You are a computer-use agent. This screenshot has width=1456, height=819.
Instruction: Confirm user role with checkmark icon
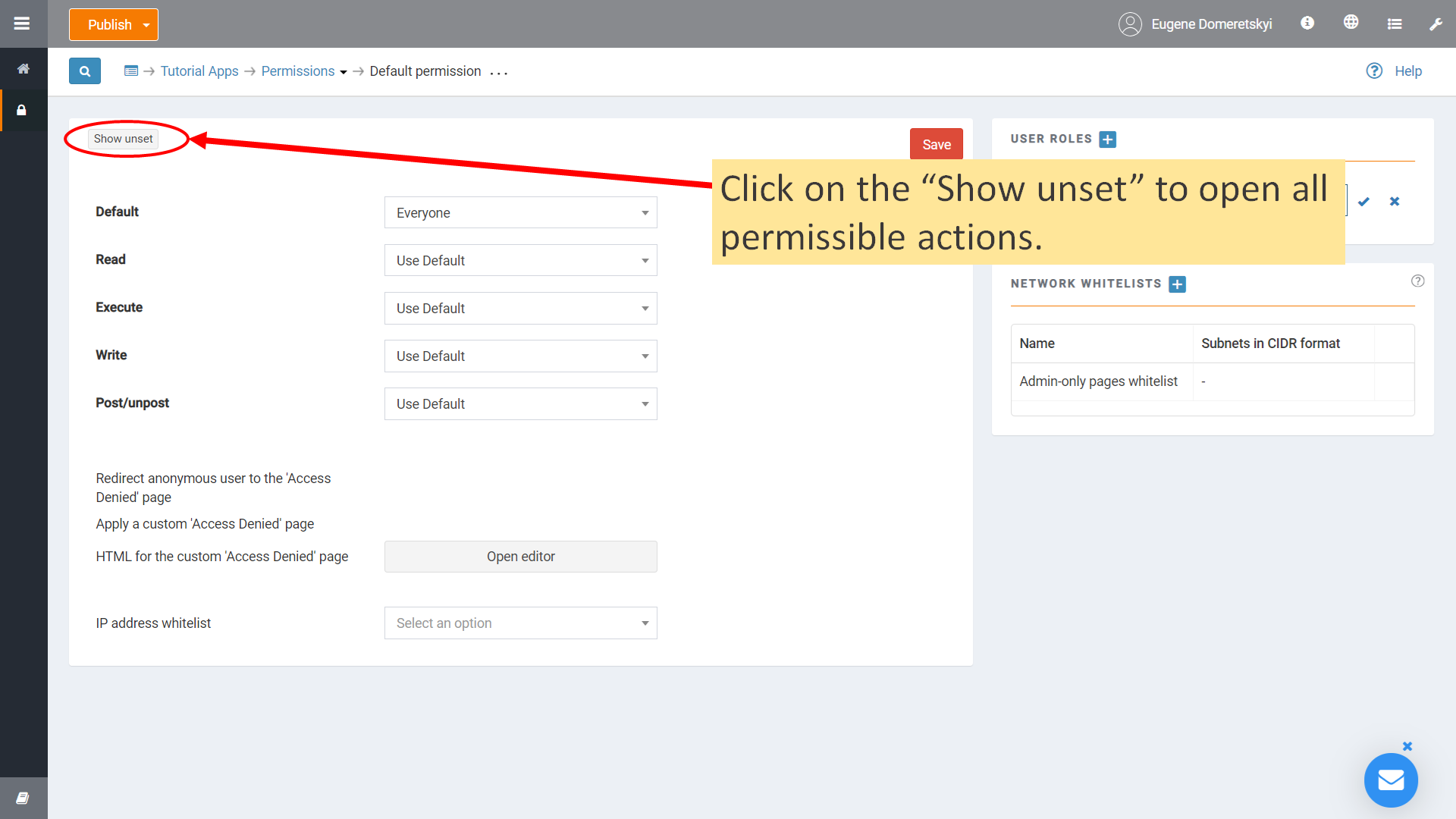coord(1363,202)
